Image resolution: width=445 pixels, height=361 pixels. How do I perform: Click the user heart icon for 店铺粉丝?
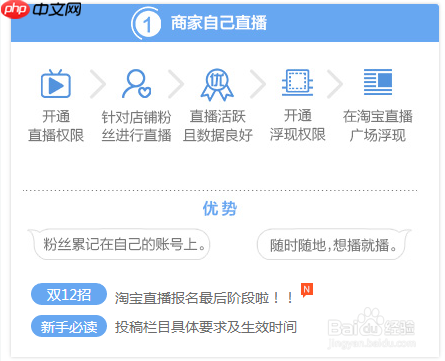tap(136, 84)
